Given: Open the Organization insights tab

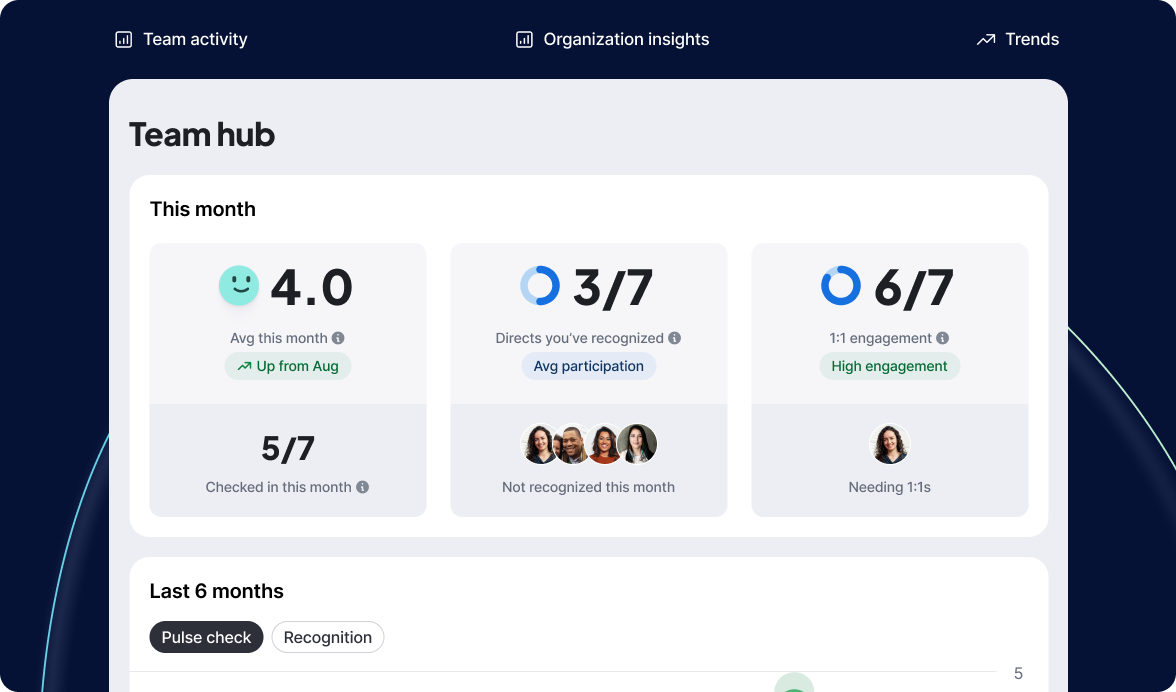Looking at the screenshot, I should (x=612, y=39).
